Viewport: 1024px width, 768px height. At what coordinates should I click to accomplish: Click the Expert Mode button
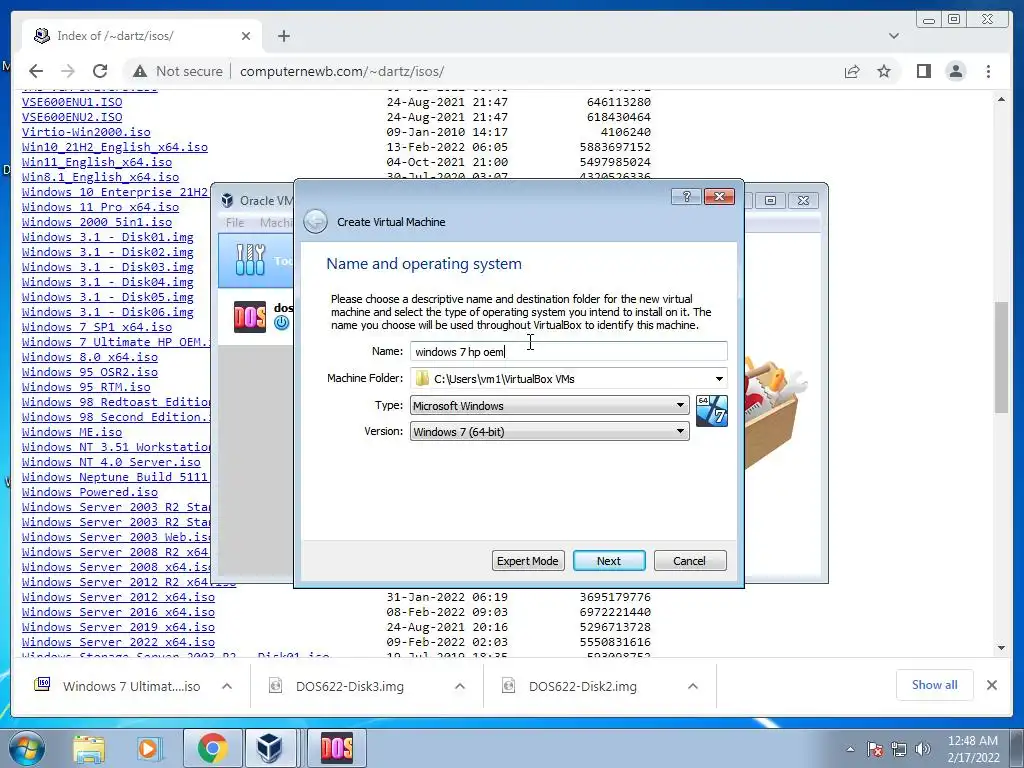pos(528,560)
